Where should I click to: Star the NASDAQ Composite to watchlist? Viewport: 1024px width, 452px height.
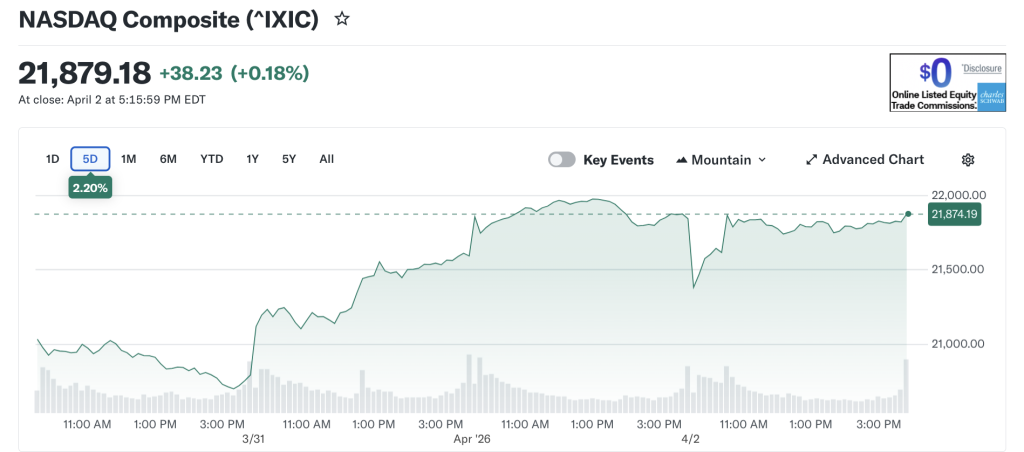(x=342, y=19)
